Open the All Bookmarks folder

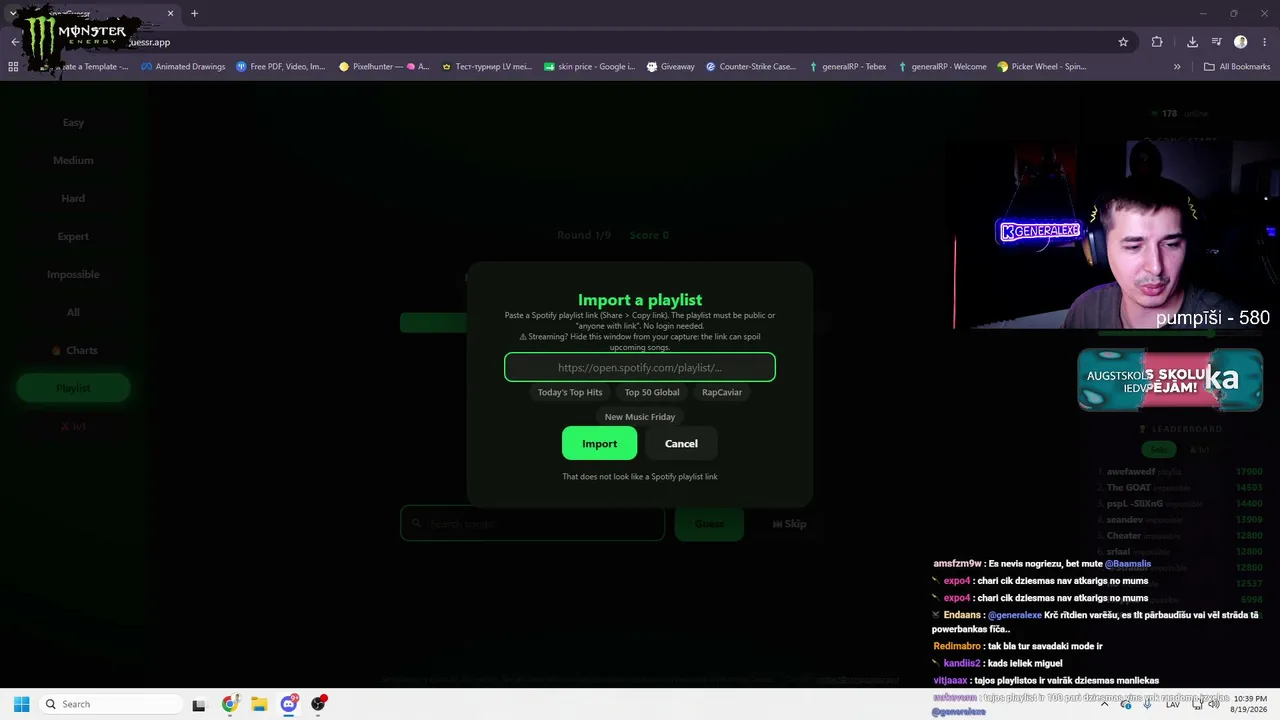point(1237,67)
